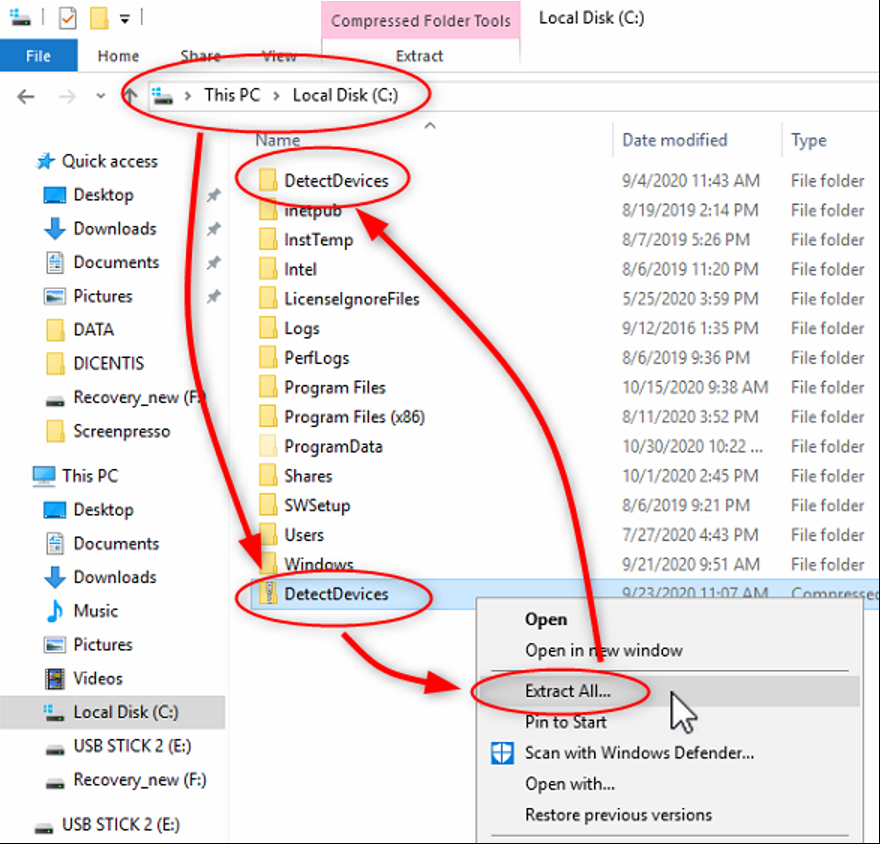This screenshot has height=844, width=880.
Task: Sort by the Name column header
Action: pos(278,140)
